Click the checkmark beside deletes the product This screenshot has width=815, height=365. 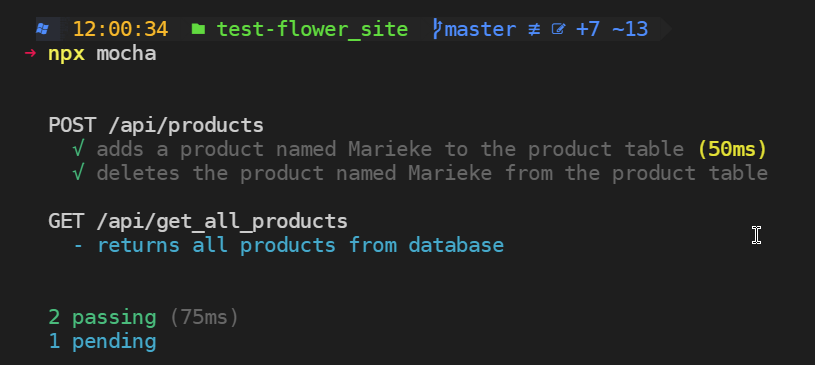coord(78,174)
